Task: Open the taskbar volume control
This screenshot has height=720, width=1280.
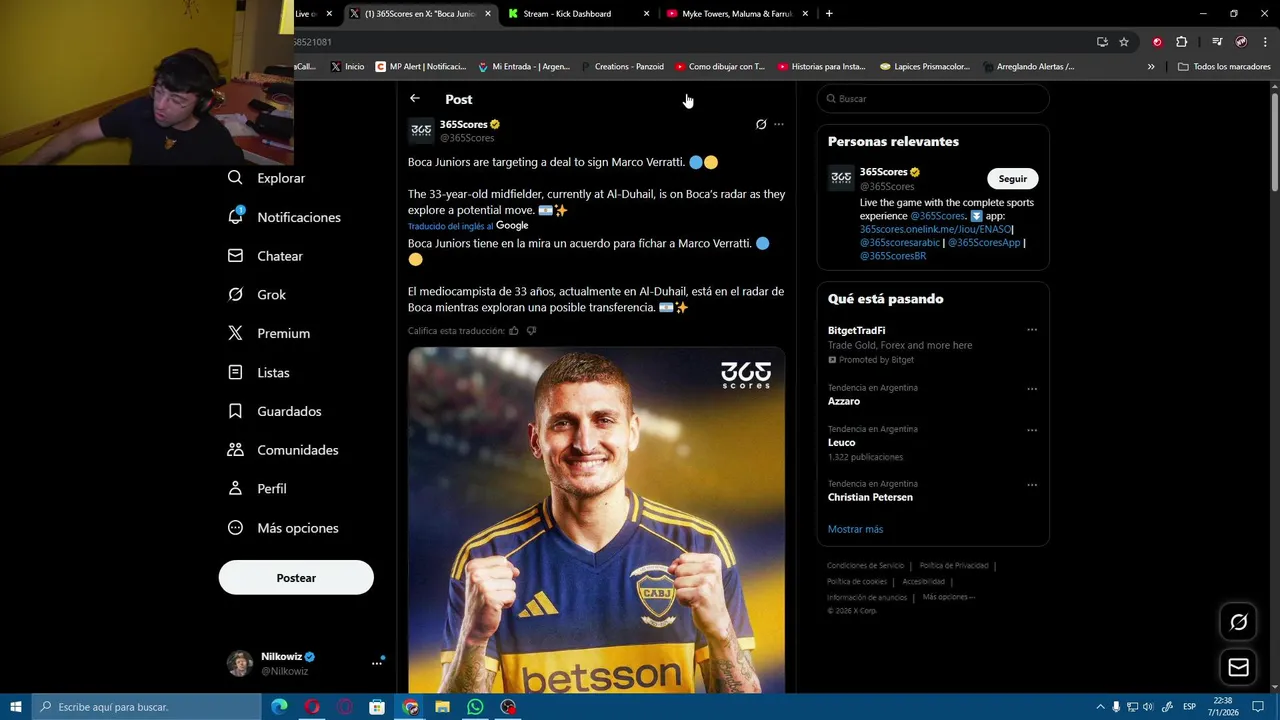Action: 1147,707
